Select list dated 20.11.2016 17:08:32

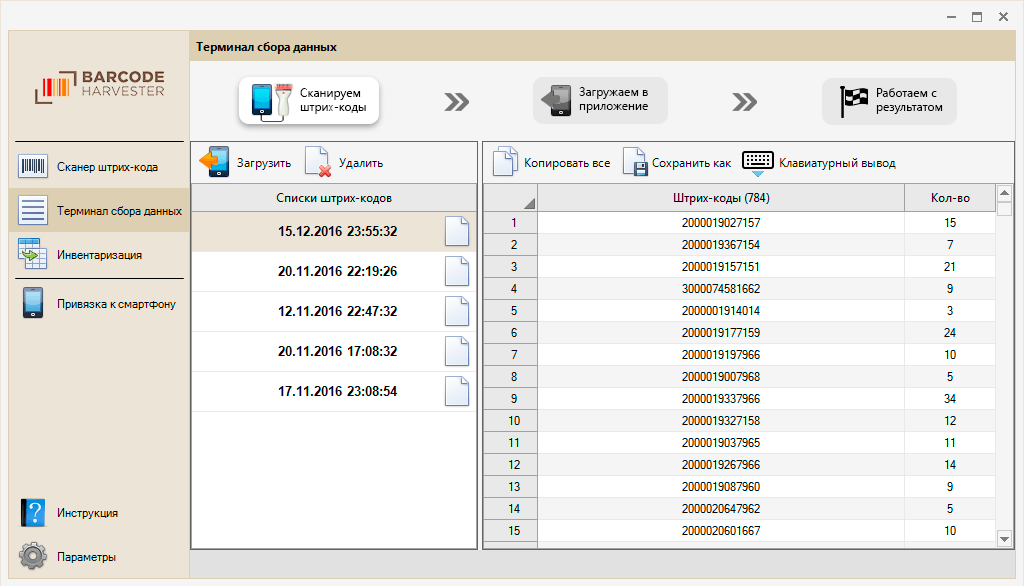click(x=334, y=351)
